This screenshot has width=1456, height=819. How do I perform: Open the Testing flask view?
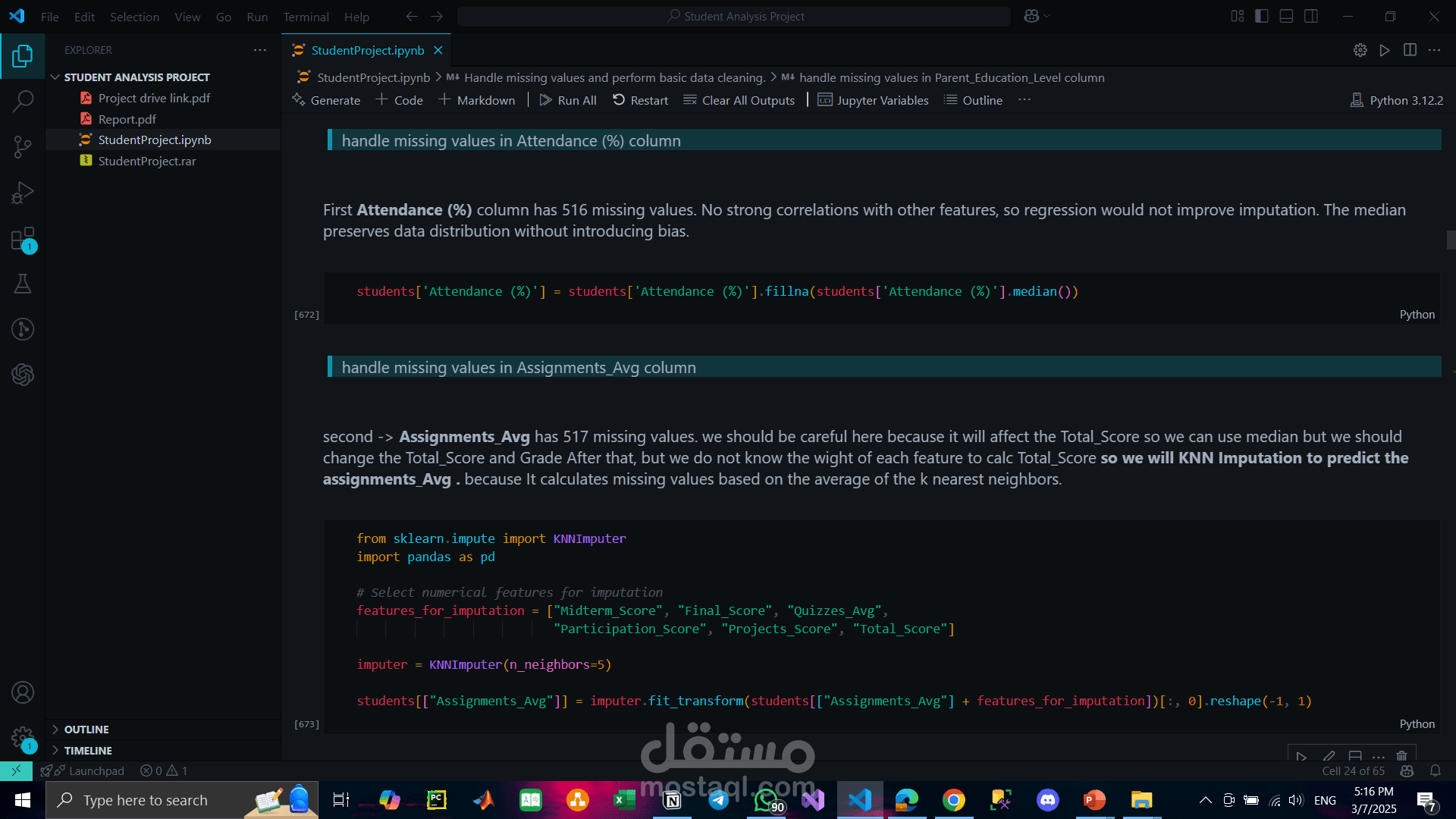coord(23,284)
